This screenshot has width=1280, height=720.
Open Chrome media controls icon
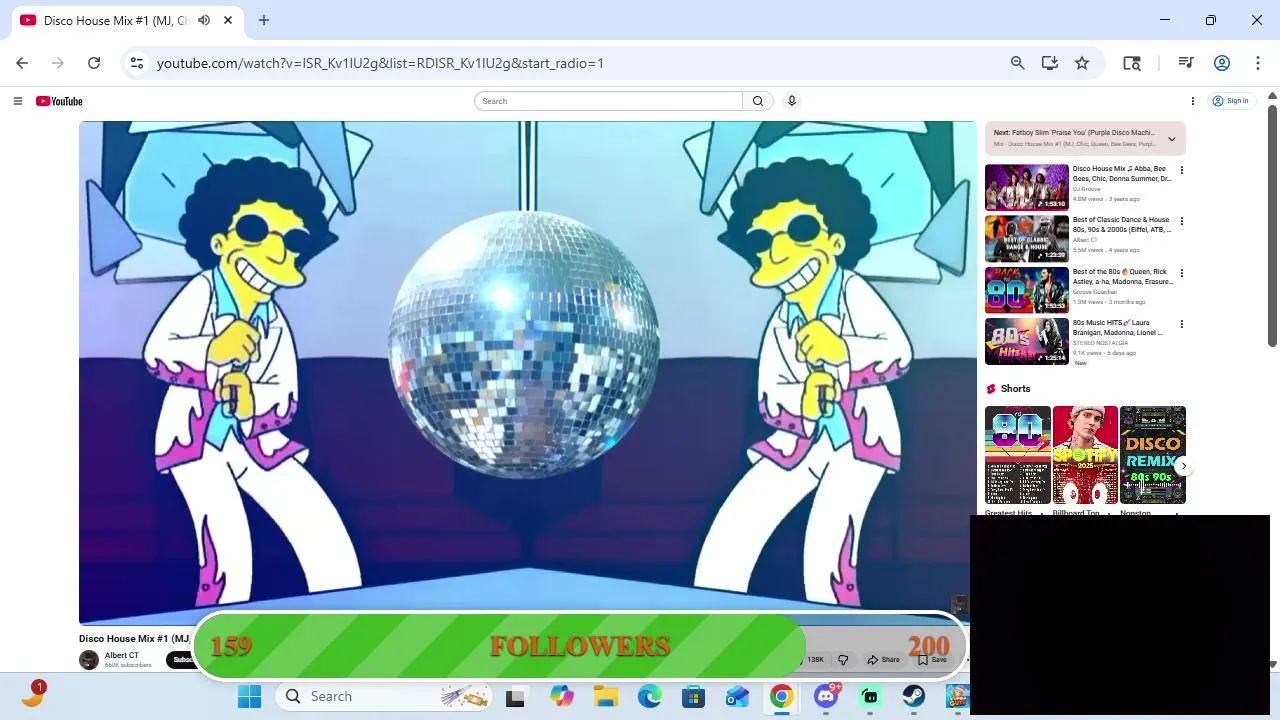pyautogui.click(x=1186, y=63)
